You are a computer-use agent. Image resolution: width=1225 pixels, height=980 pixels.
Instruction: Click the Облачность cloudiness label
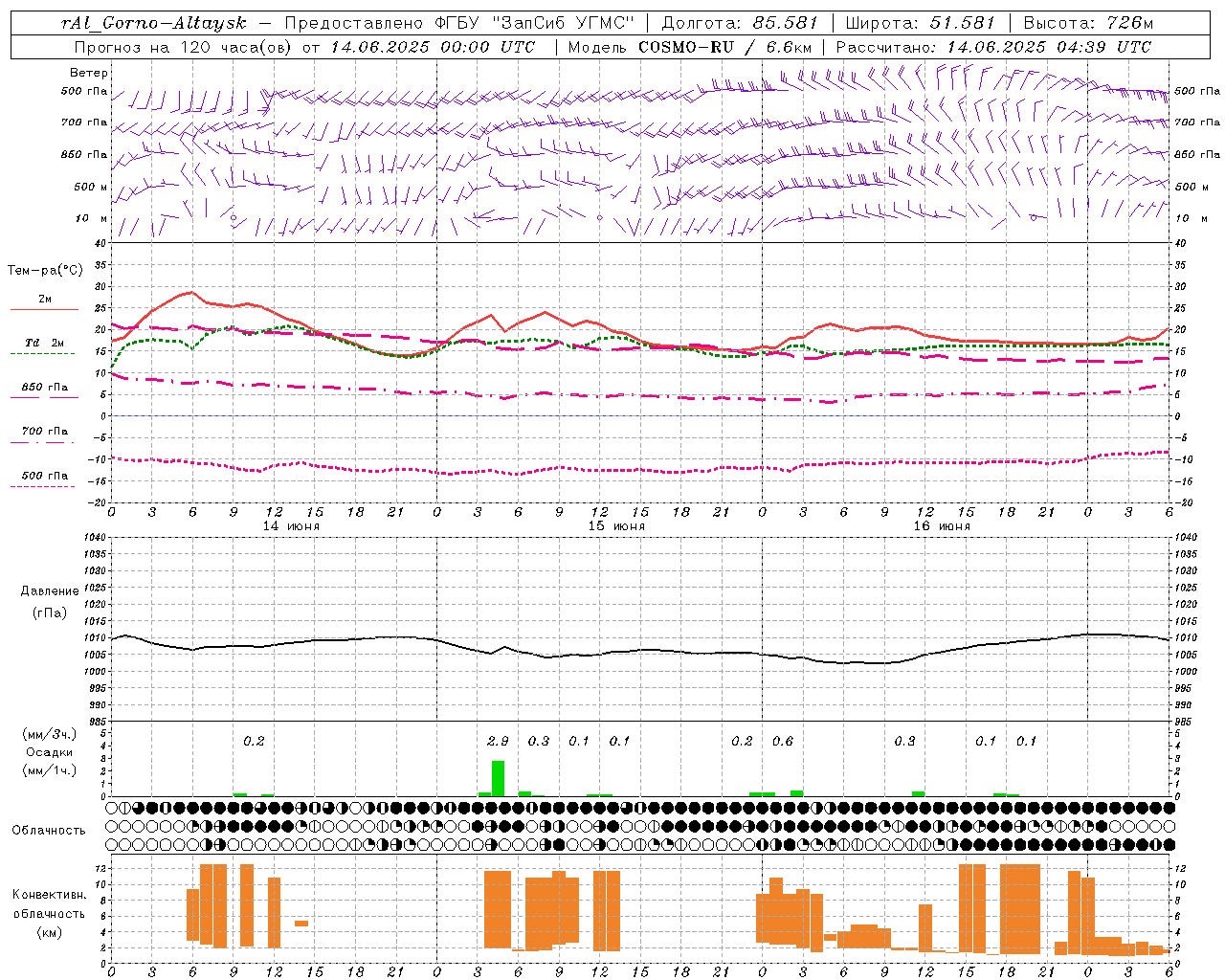tap(49, 830)
